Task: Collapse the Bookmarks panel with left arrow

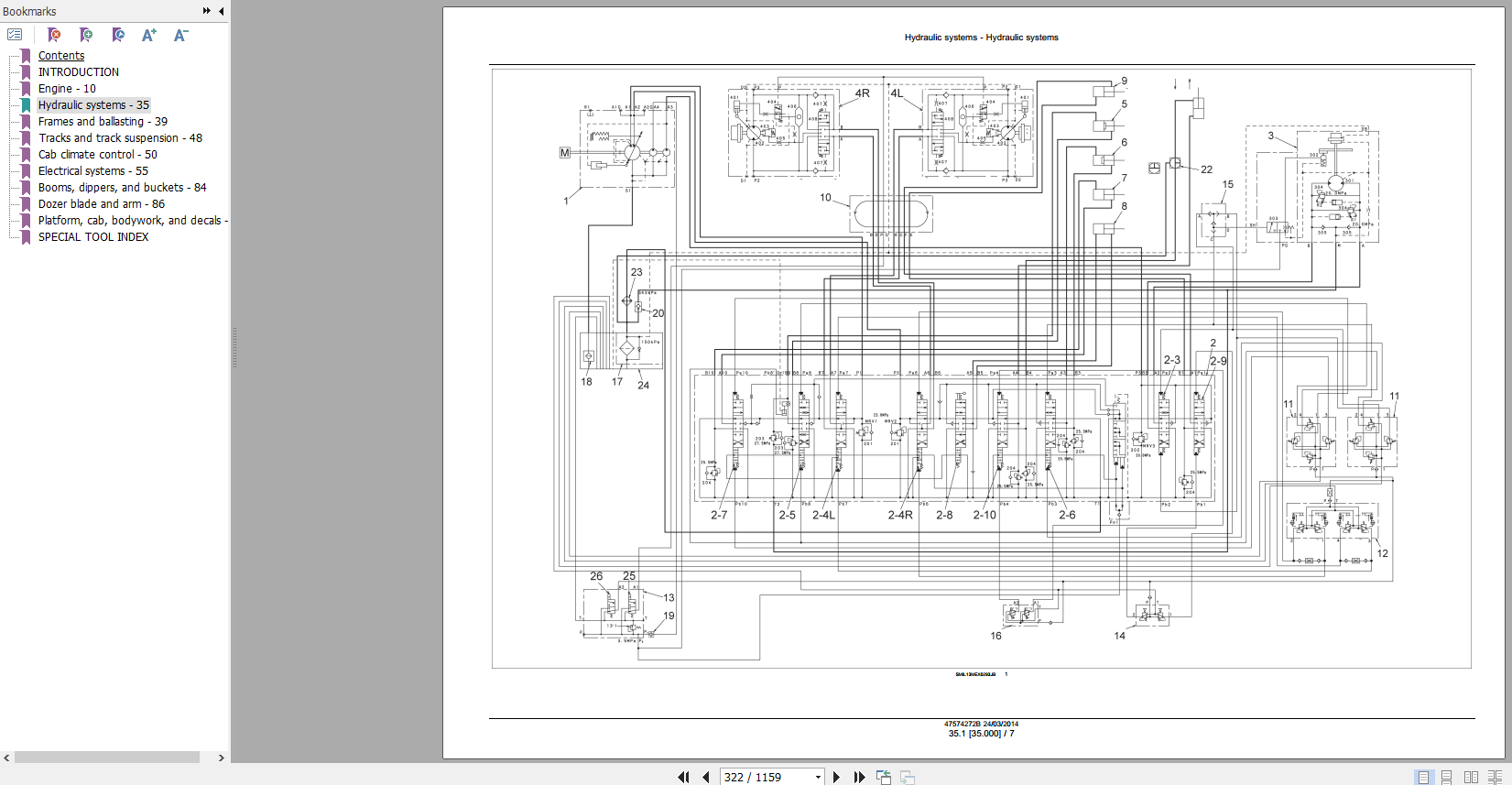Action: point(222,11)
